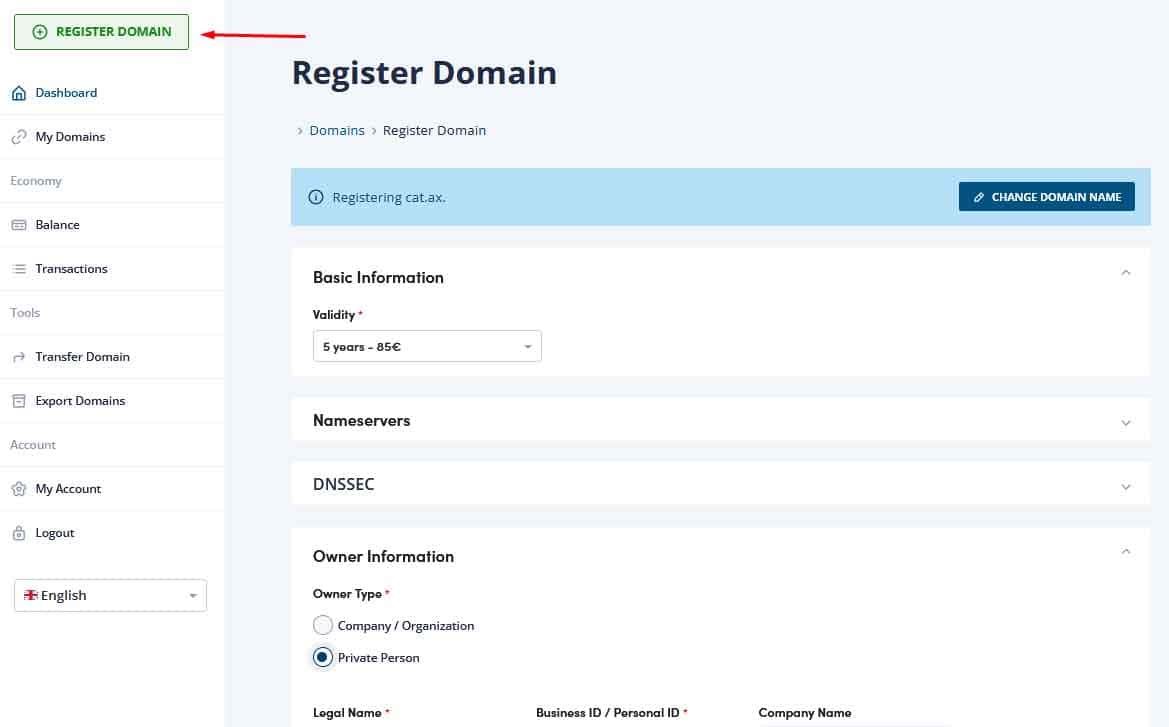This screenshot has width=1169, height=727.
Task: Expand the DNSSEC section
Action: coord(1125,486)
